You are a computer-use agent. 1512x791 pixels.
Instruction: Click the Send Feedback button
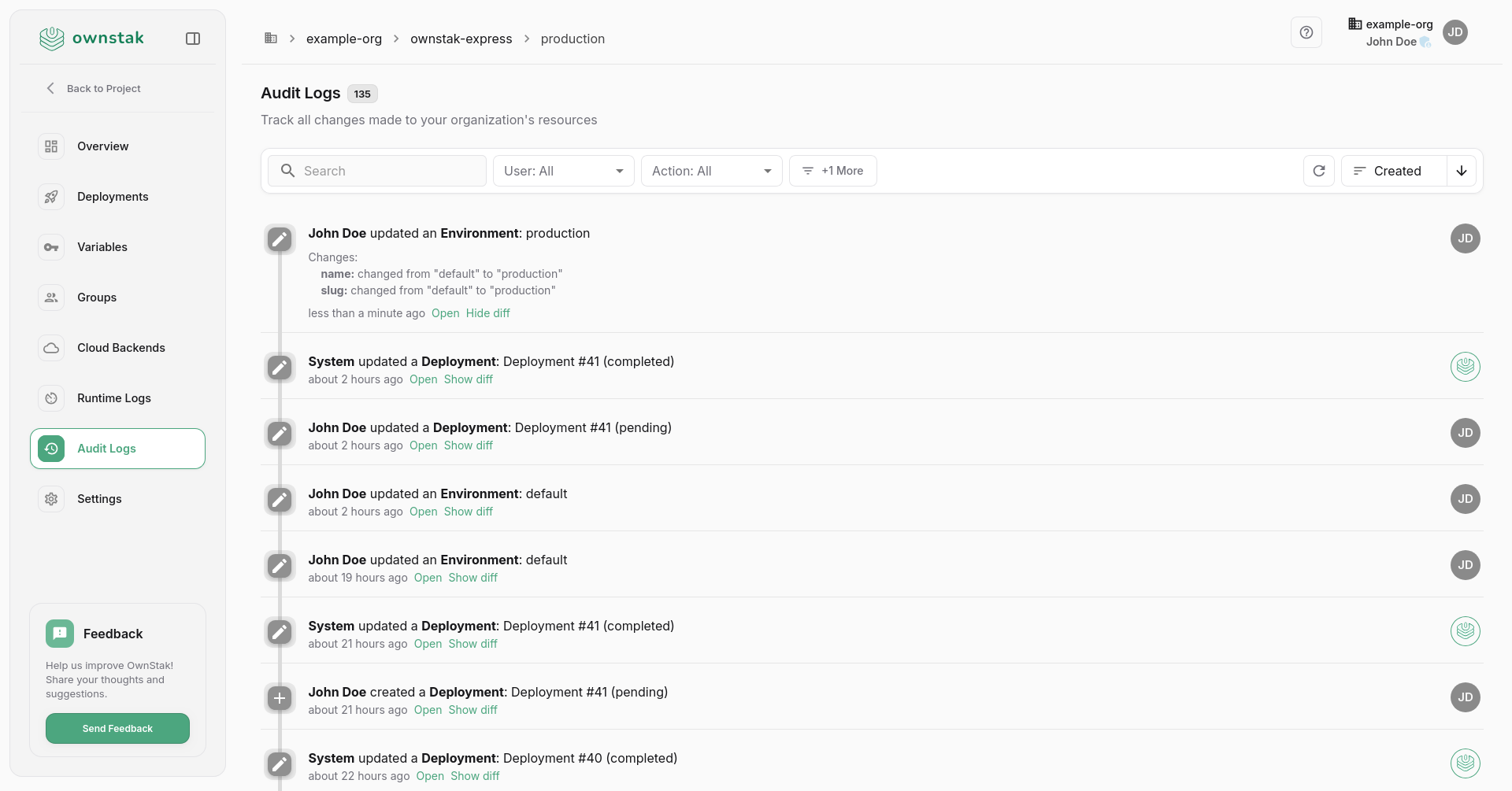click(x=117, y=729)
